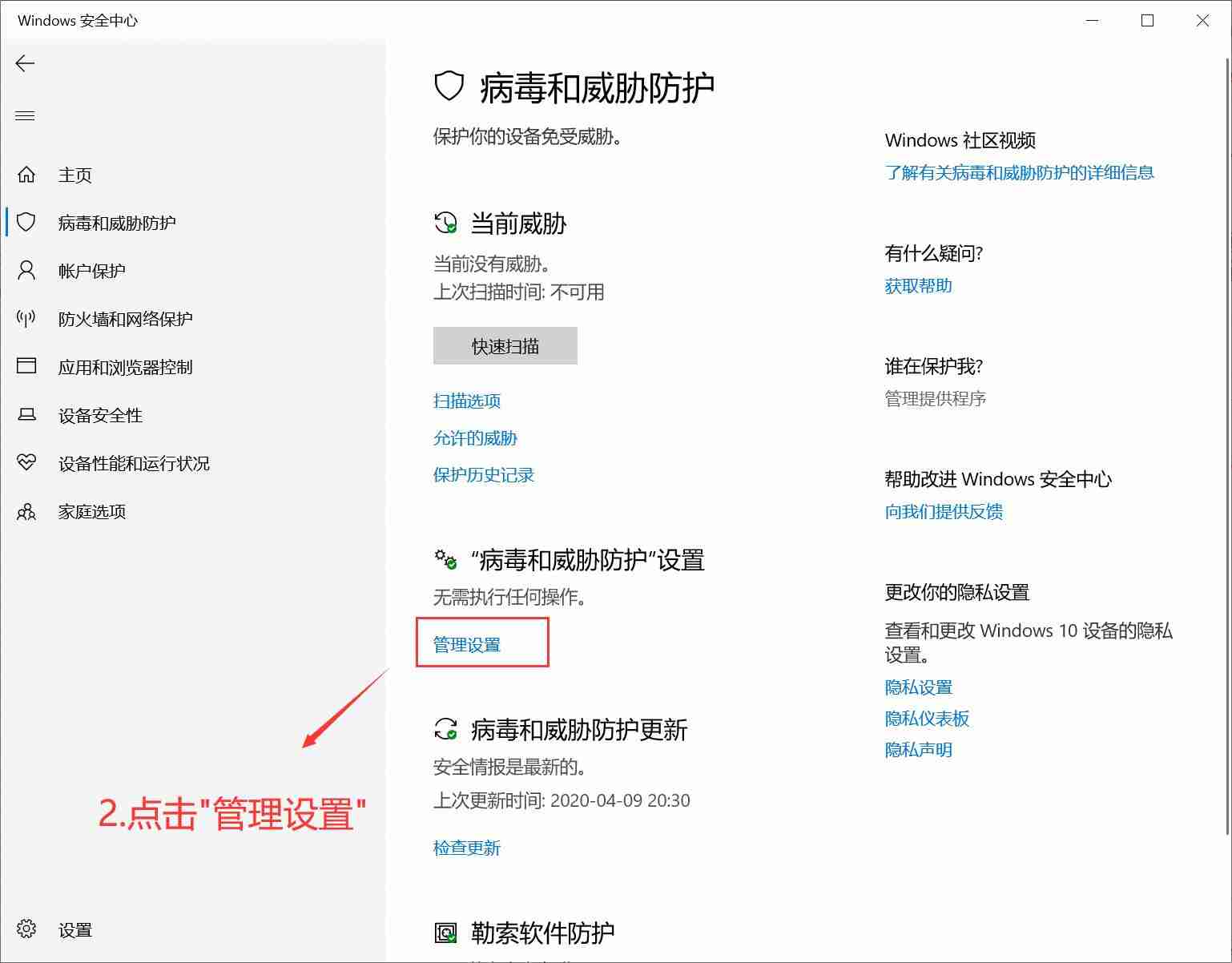Click 扫描选项 link
This screenshot has width=1232, height=963.
click(x=466, y=401)
